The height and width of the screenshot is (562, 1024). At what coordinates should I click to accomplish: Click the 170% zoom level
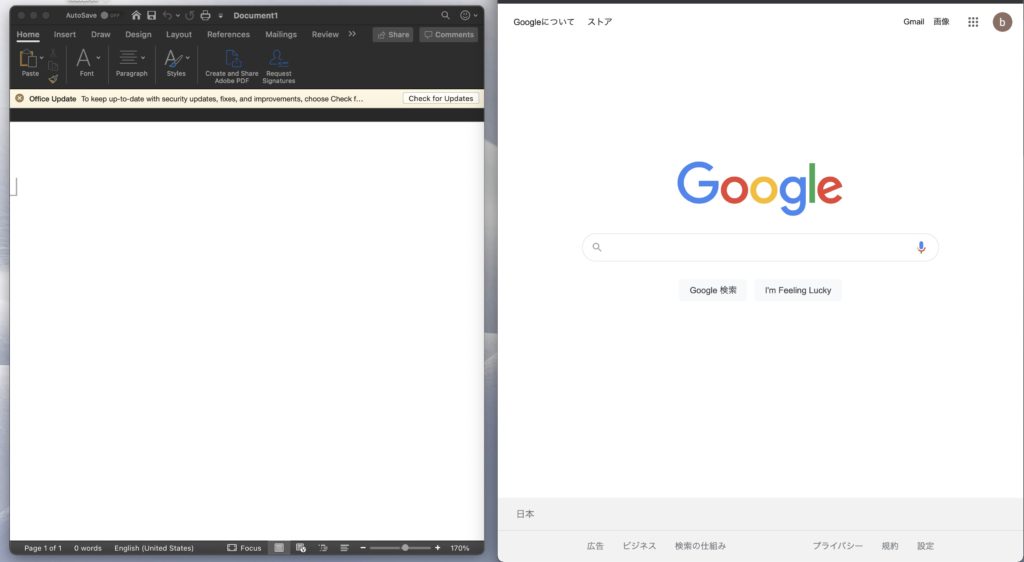pyautogui.click(x=460, y=548)
